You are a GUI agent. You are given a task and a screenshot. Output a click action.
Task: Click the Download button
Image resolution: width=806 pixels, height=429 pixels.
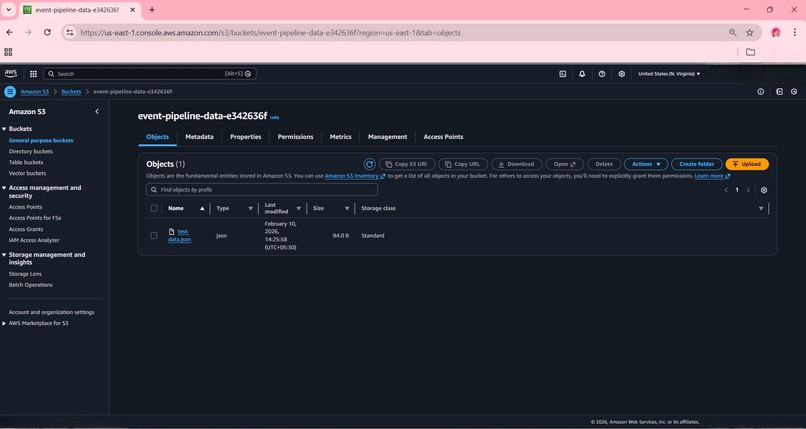[x=516, y=164]
